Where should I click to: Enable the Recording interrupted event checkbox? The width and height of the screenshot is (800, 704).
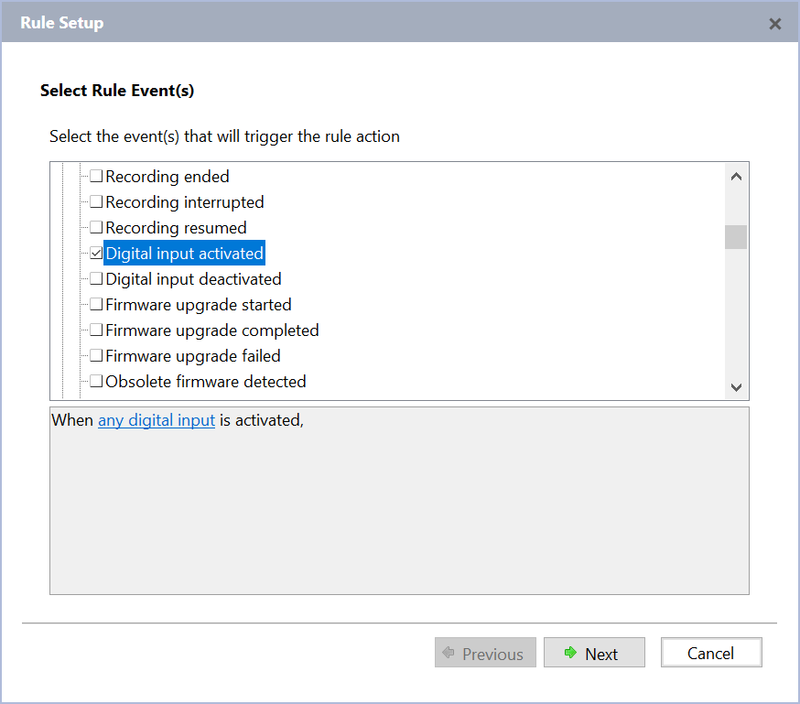click(97, 202)
